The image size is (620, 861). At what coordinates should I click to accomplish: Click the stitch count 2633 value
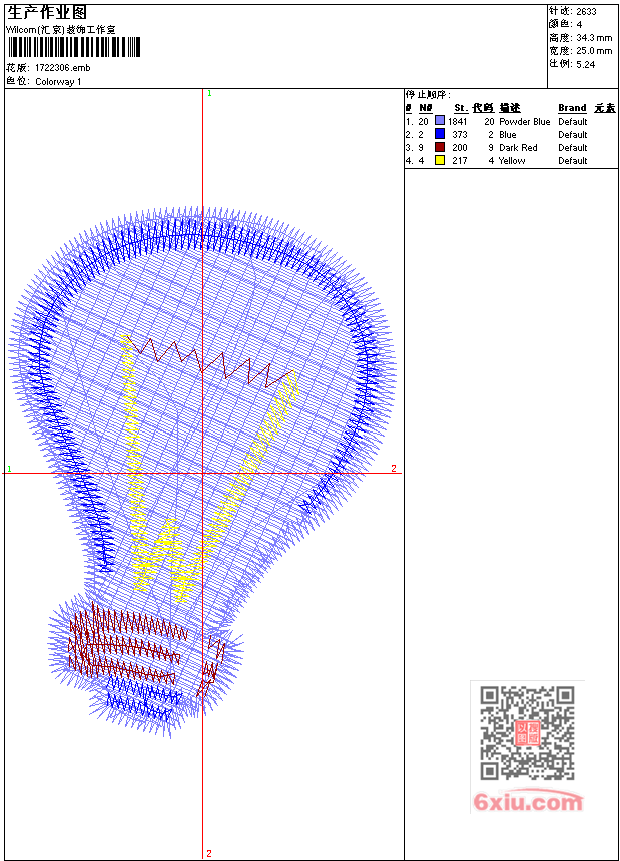[586, 11]
